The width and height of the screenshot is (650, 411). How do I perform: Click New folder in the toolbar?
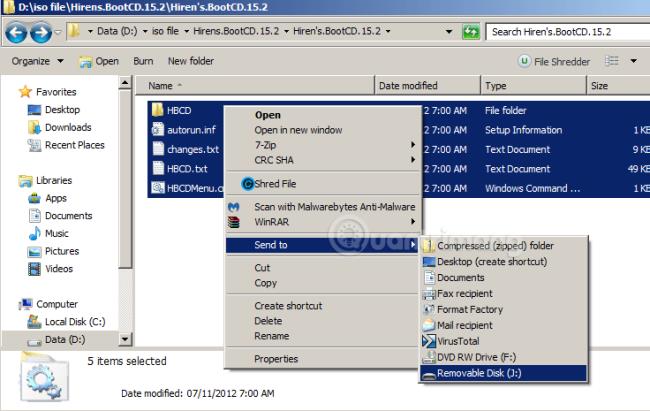(x=191, y=61)
